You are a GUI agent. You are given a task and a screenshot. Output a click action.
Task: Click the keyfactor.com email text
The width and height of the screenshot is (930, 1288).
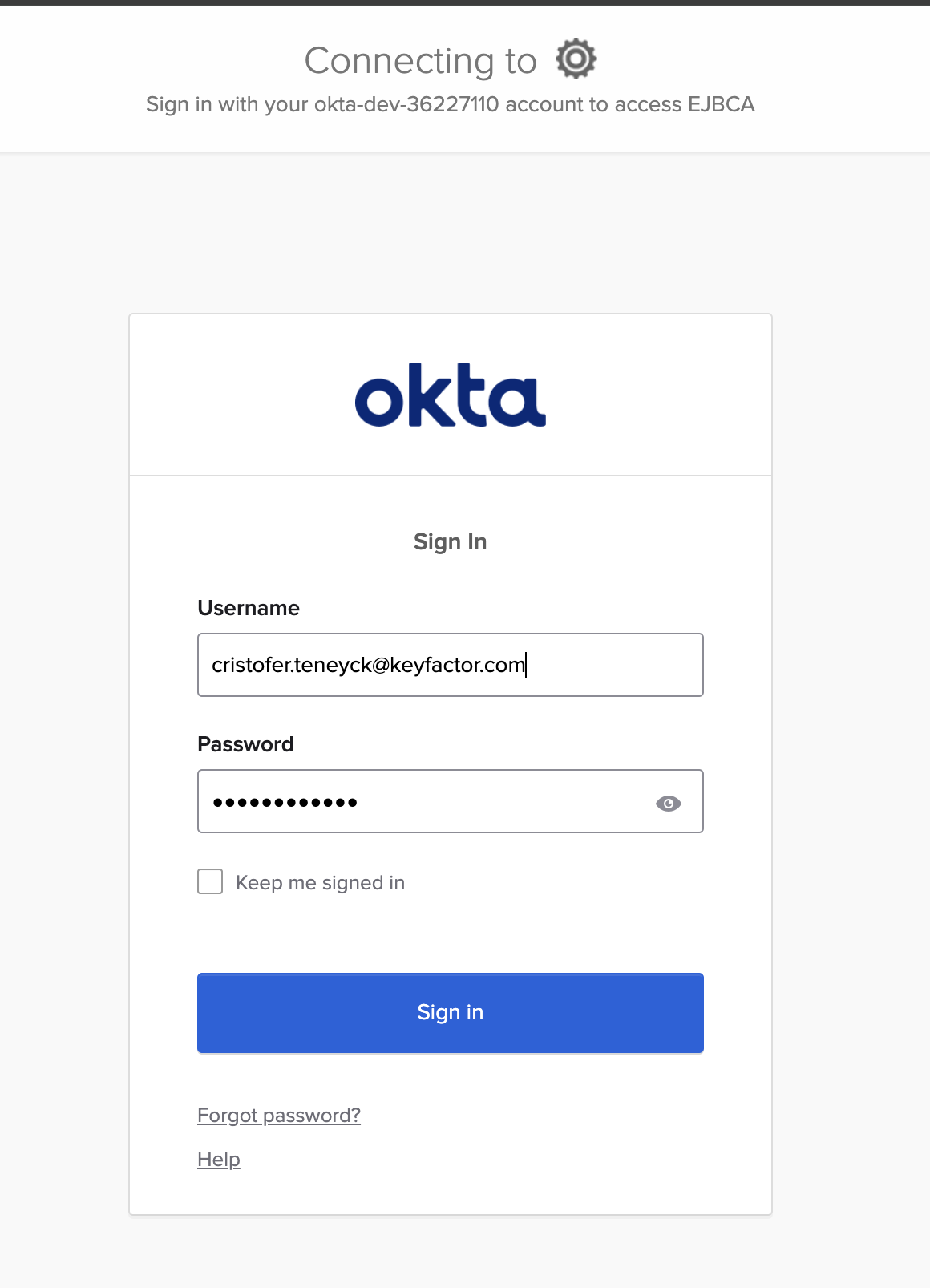tap(457, 665)
